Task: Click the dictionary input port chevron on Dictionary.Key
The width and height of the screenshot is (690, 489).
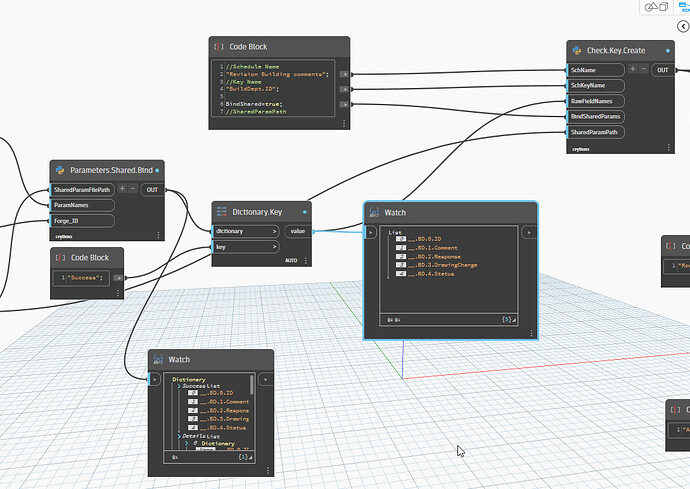Action: click(x=275, y=231)
